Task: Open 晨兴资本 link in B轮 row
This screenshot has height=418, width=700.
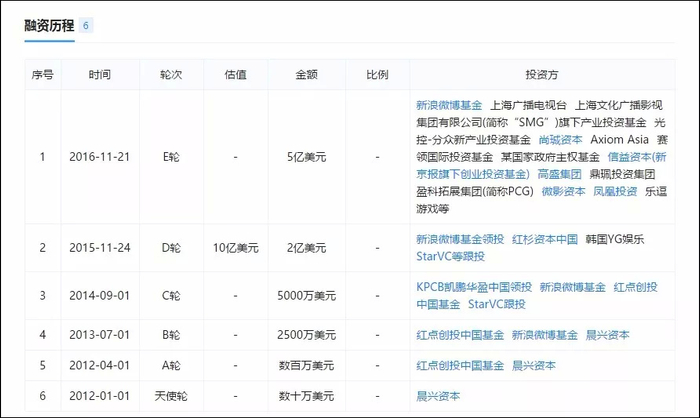Action: 608,335
